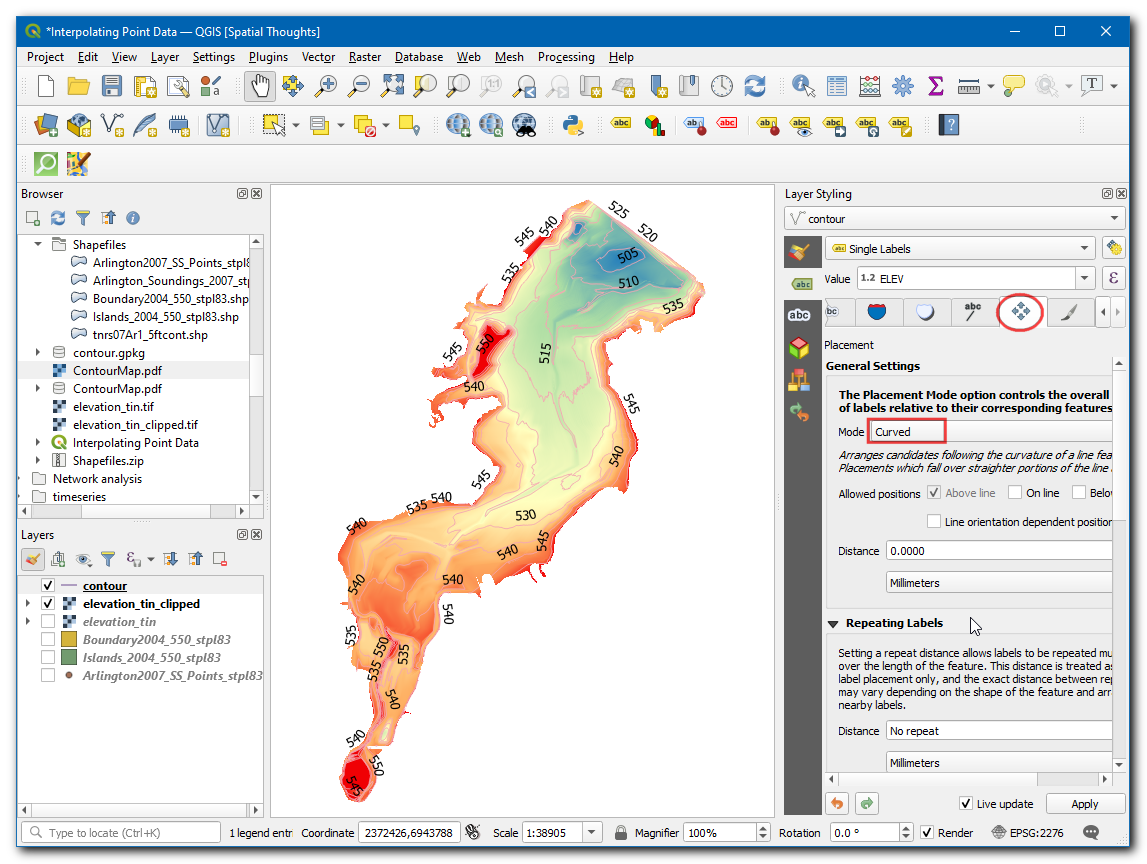Open the expression editor epsilon button
Viewport: 1147px width, 864px height.
pos(1112,279)
